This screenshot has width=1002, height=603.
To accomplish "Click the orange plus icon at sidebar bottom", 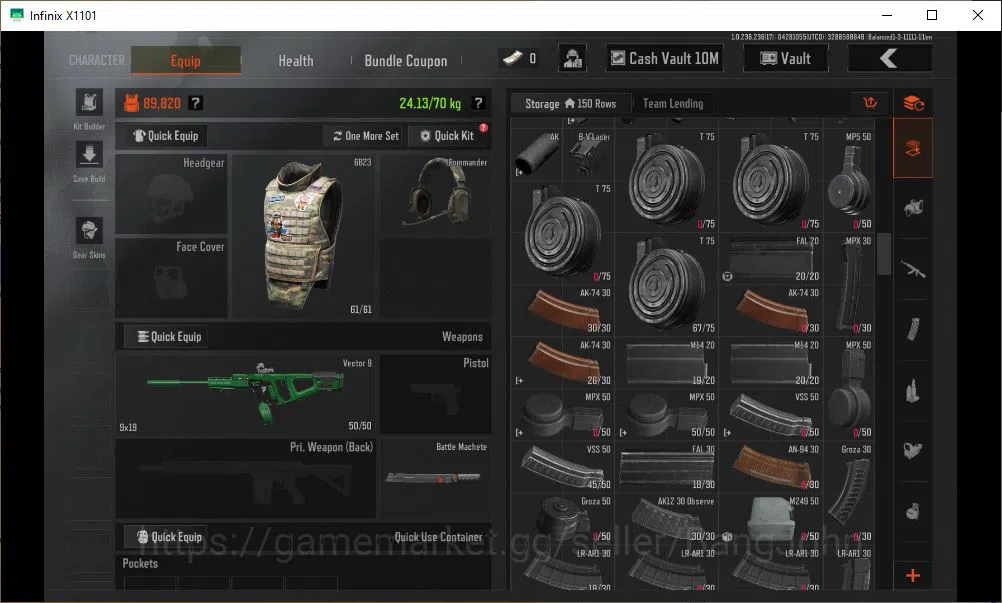I will pos(913,576).
